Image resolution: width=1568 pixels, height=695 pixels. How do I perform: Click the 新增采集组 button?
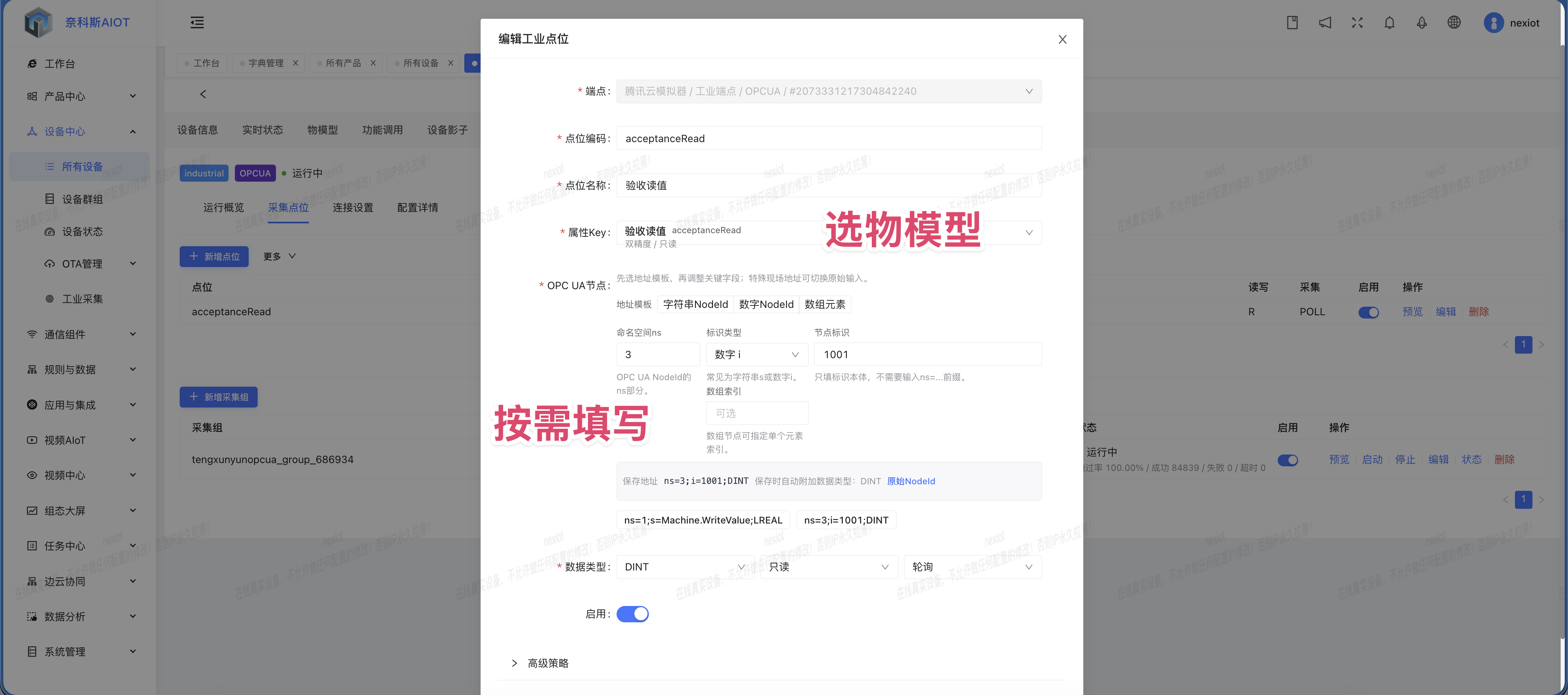coord(218,397)
